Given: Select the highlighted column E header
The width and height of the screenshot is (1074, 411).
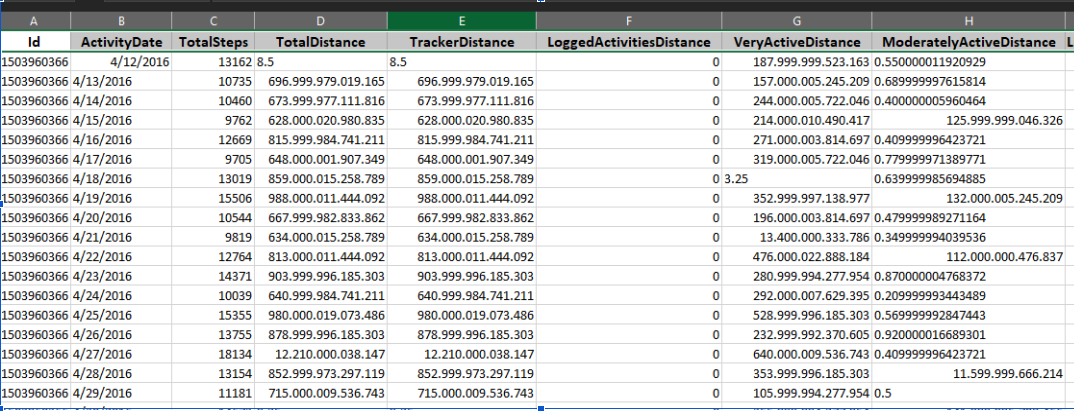Looking at the screenshot, I should click(462, 21).
